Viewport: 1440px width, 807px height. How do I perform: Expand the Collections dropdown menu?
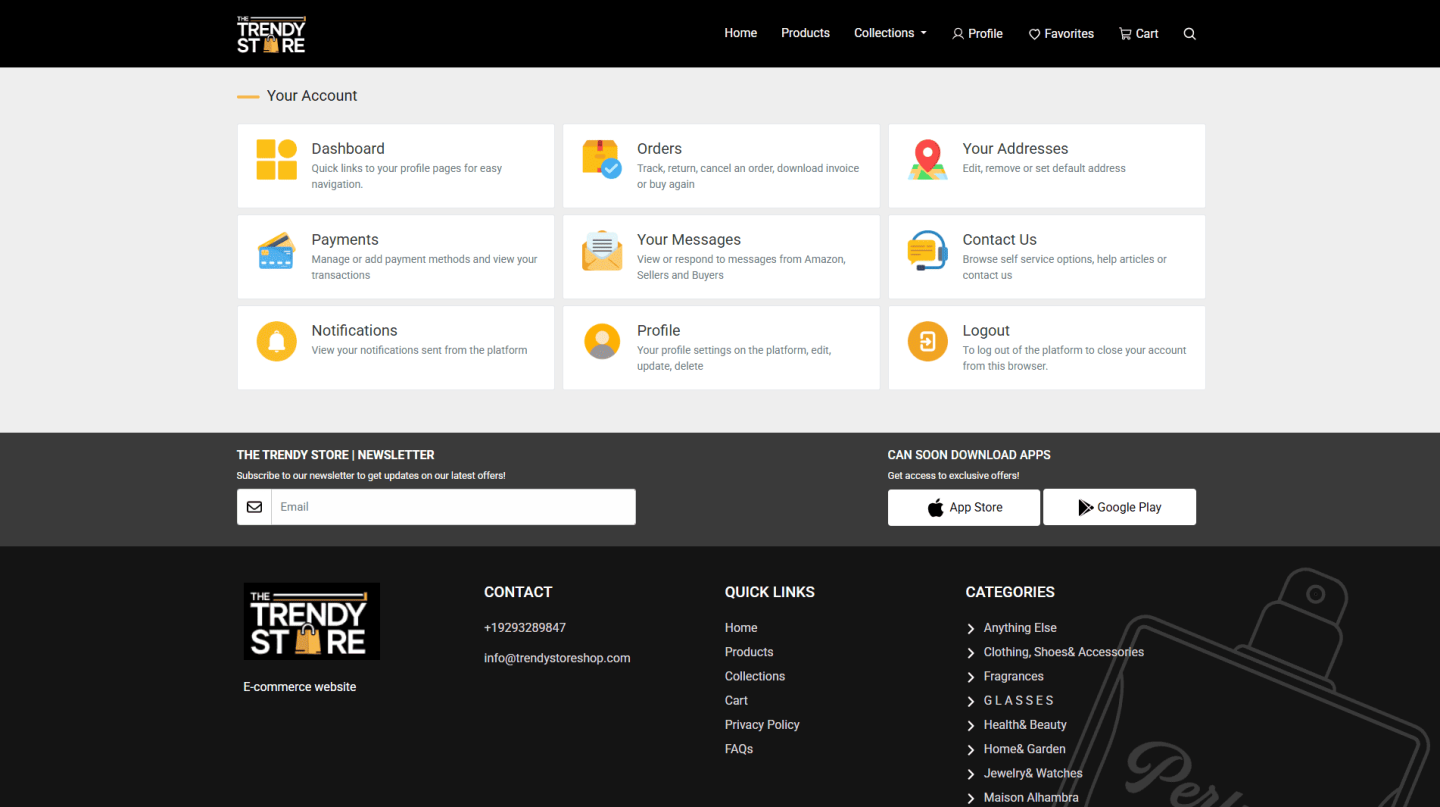(x=890, y=33)
